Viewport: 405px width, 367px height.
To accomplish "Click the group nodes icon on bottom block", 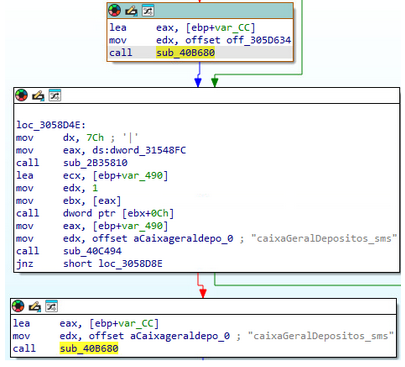I will pyautogui.click(x=51, y=306).
